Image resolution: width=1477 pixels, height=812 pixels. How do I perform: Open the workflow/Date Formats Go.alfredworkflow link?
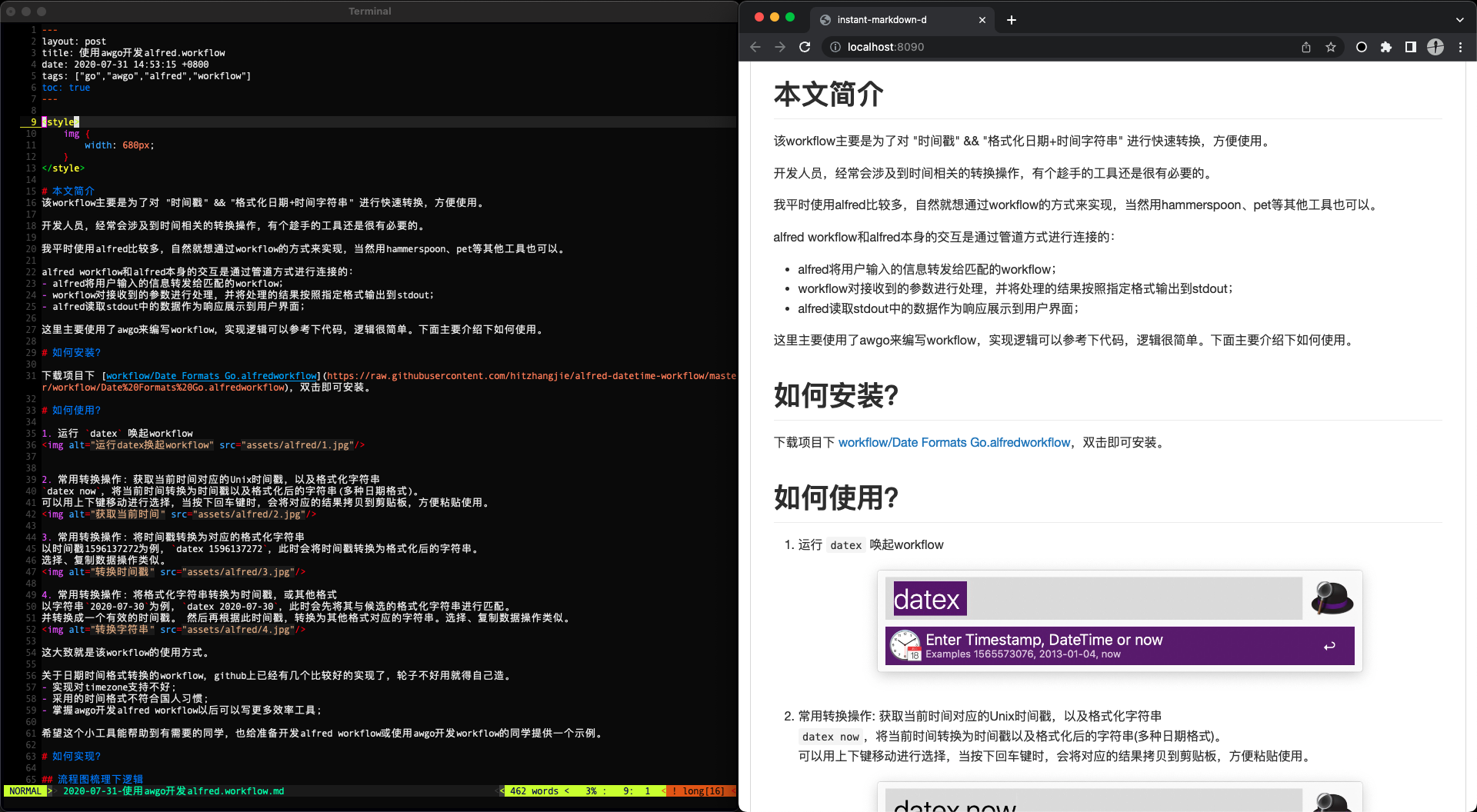(x=954, y=443)
